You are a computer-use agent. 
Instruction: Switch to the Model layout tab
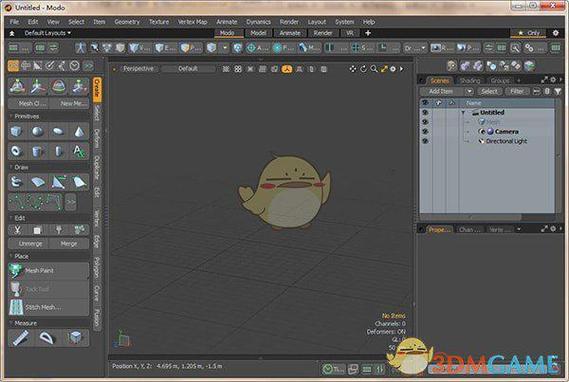coord(258,33)
